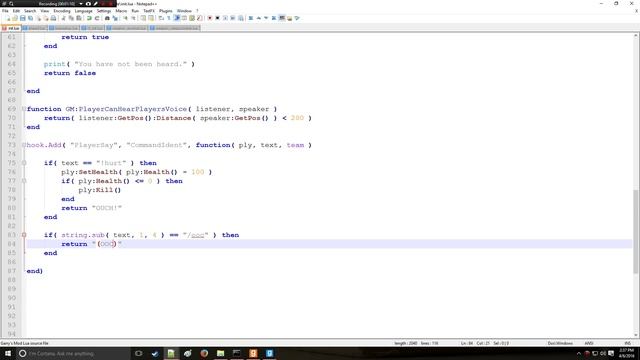Open the Run menu
The height and width of the screenshot is (360, 640).
[135, 11]
